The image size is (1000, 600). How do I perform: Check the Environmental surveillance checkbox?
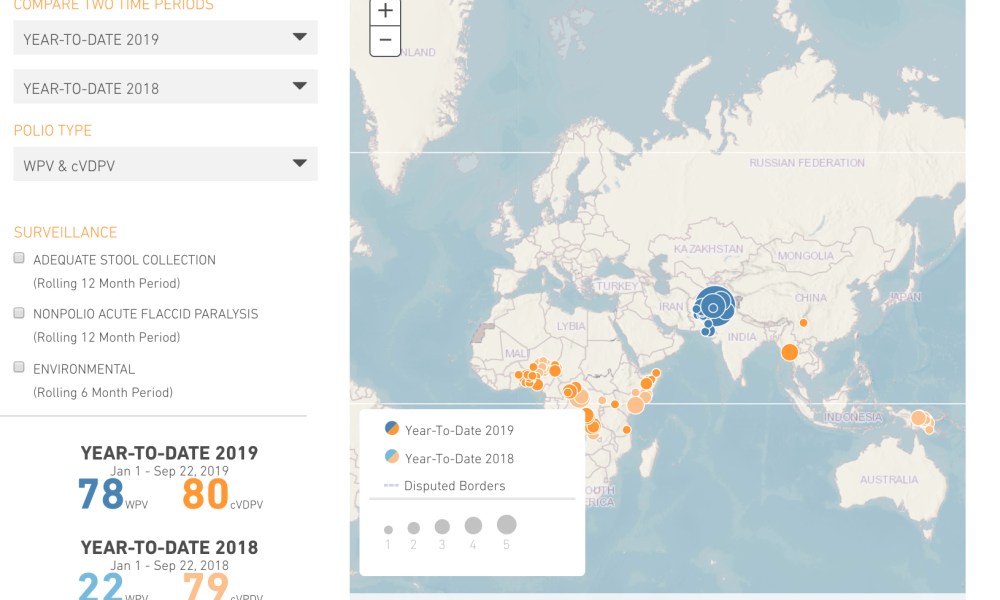tap(19, 367)
